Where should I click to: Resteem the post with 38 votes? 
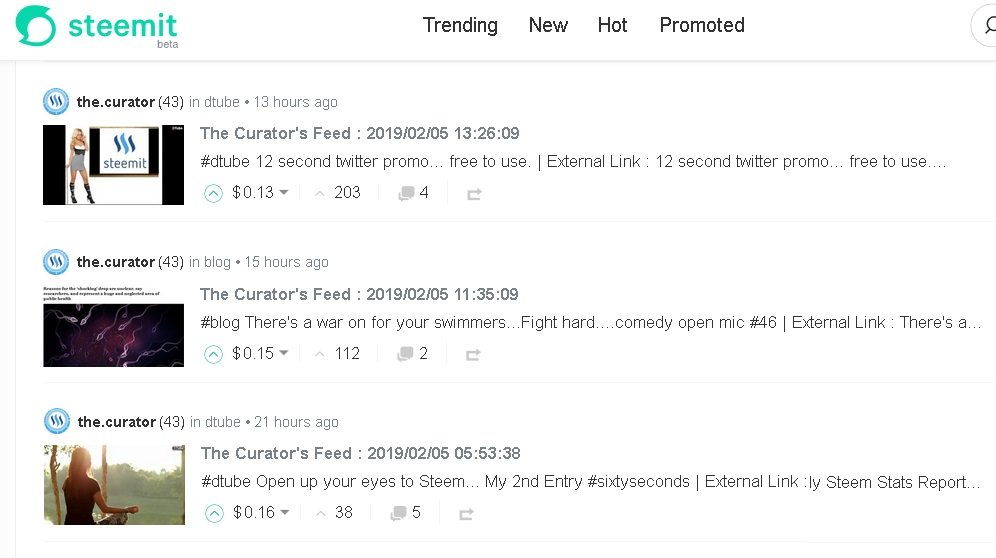(466, 514)
